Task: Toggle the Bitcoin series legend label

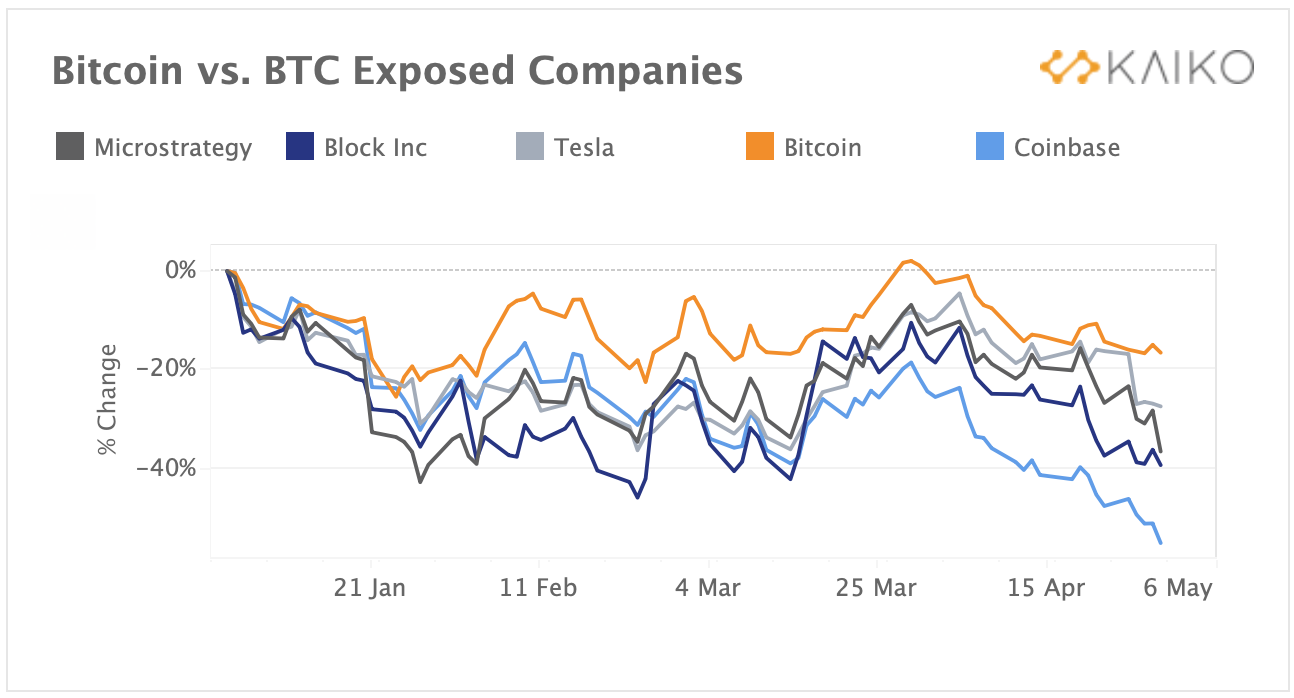Action: (822, 148)
